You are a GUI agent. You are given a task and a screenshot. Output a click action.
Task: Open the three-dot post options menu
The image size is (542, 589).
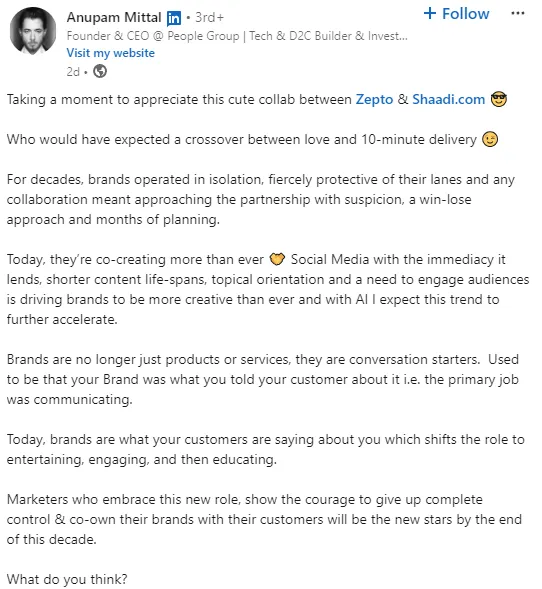point(518,14)
